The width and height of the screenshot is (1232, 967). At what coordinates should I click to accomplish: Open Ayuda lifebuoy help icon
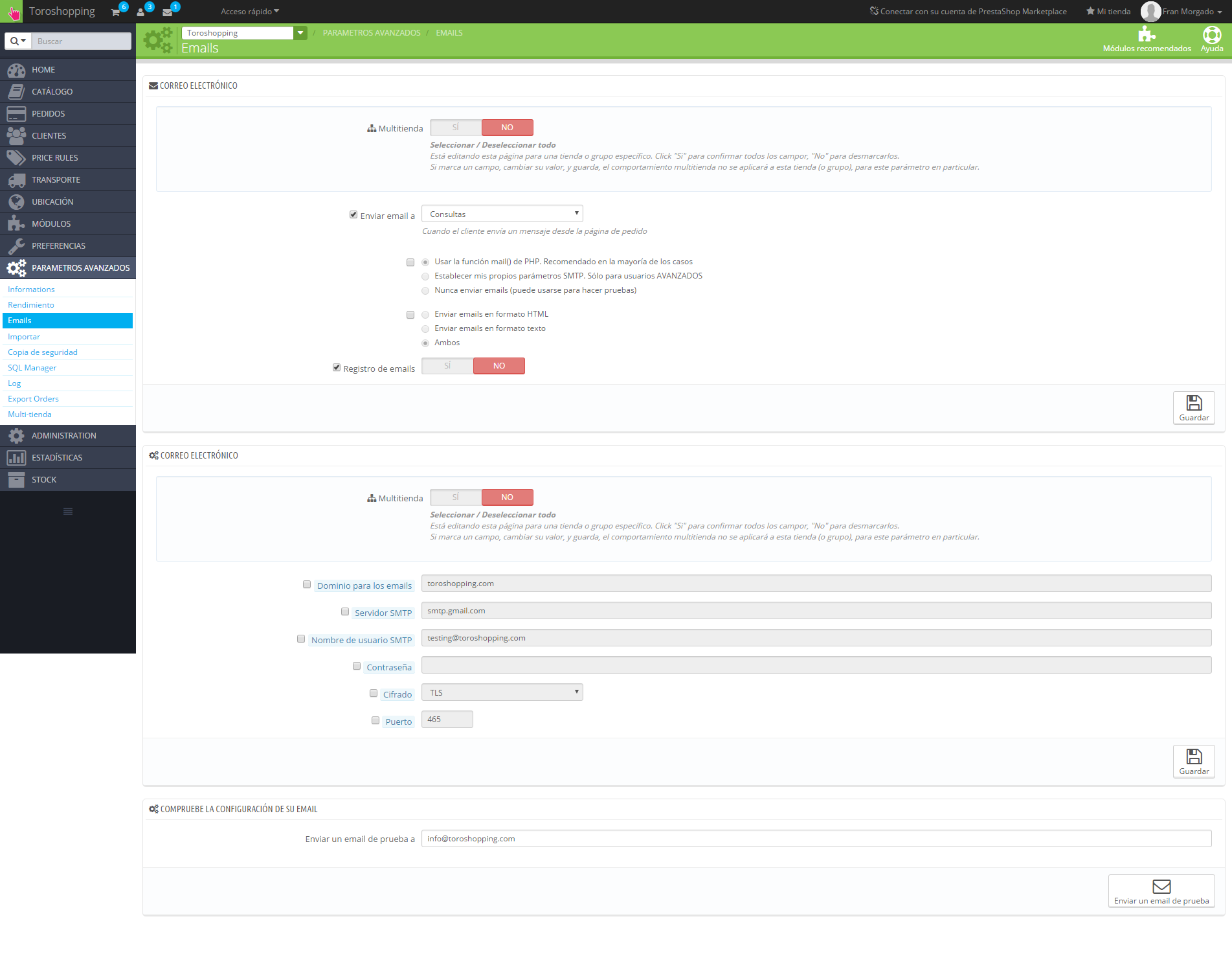click(1212, 34)
